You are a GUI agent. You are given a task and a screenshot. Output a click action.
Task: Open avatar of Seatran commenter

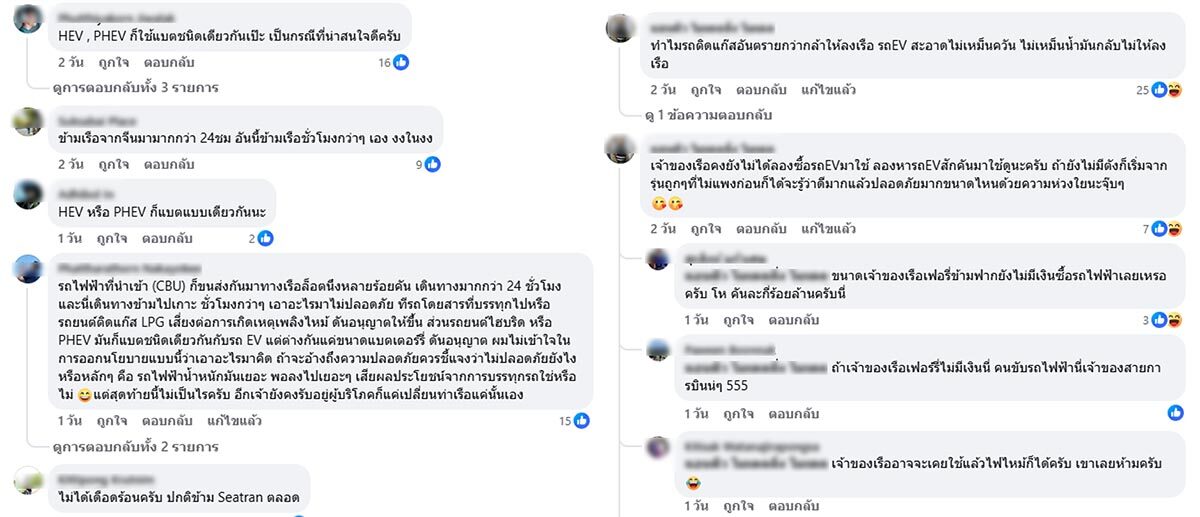pos(28,481)
